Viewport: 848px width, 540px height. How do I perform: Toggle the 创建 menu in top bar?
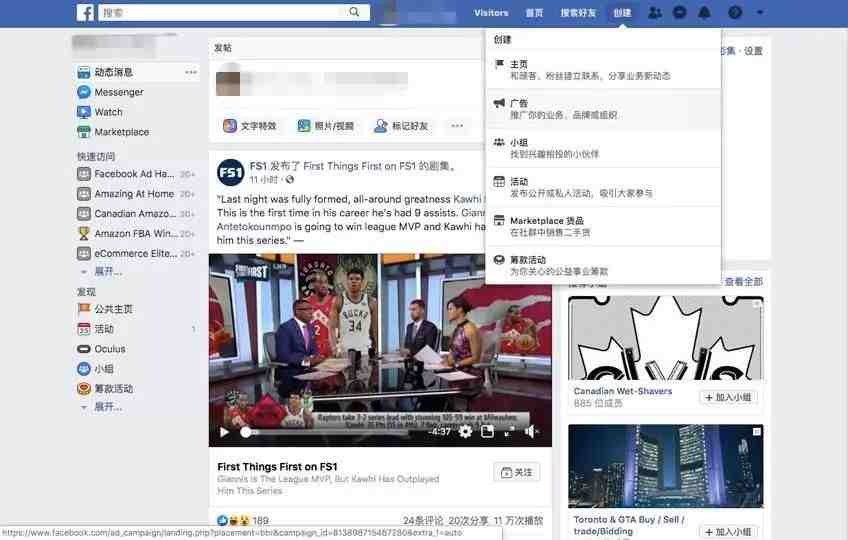coord(622,12)
